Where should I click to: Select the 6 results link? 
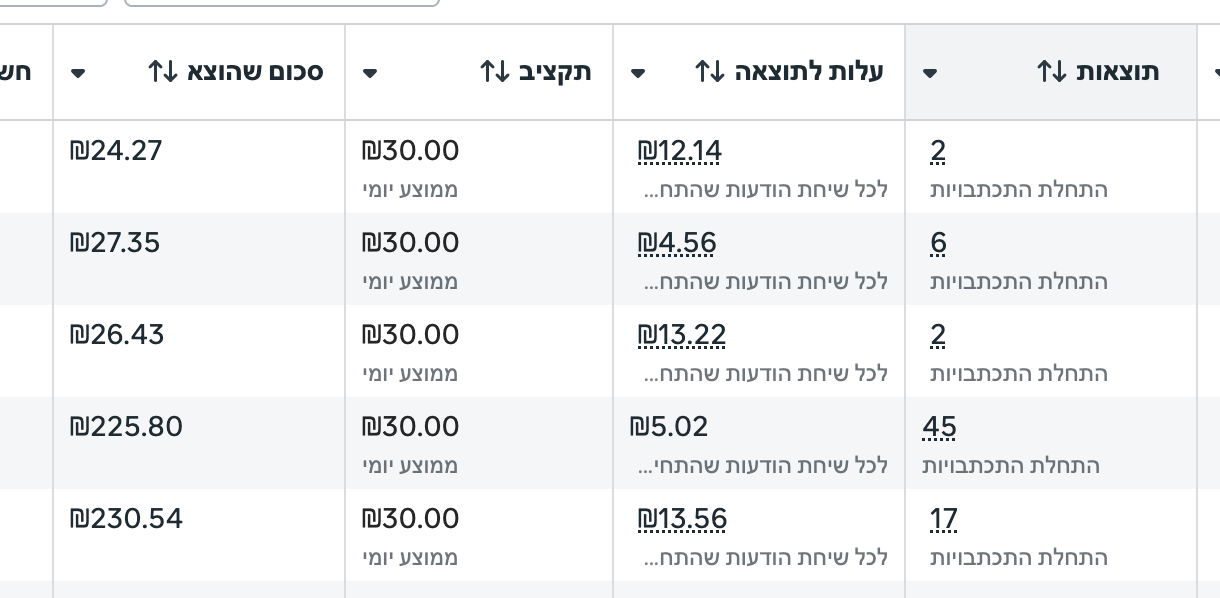point(938,243)
